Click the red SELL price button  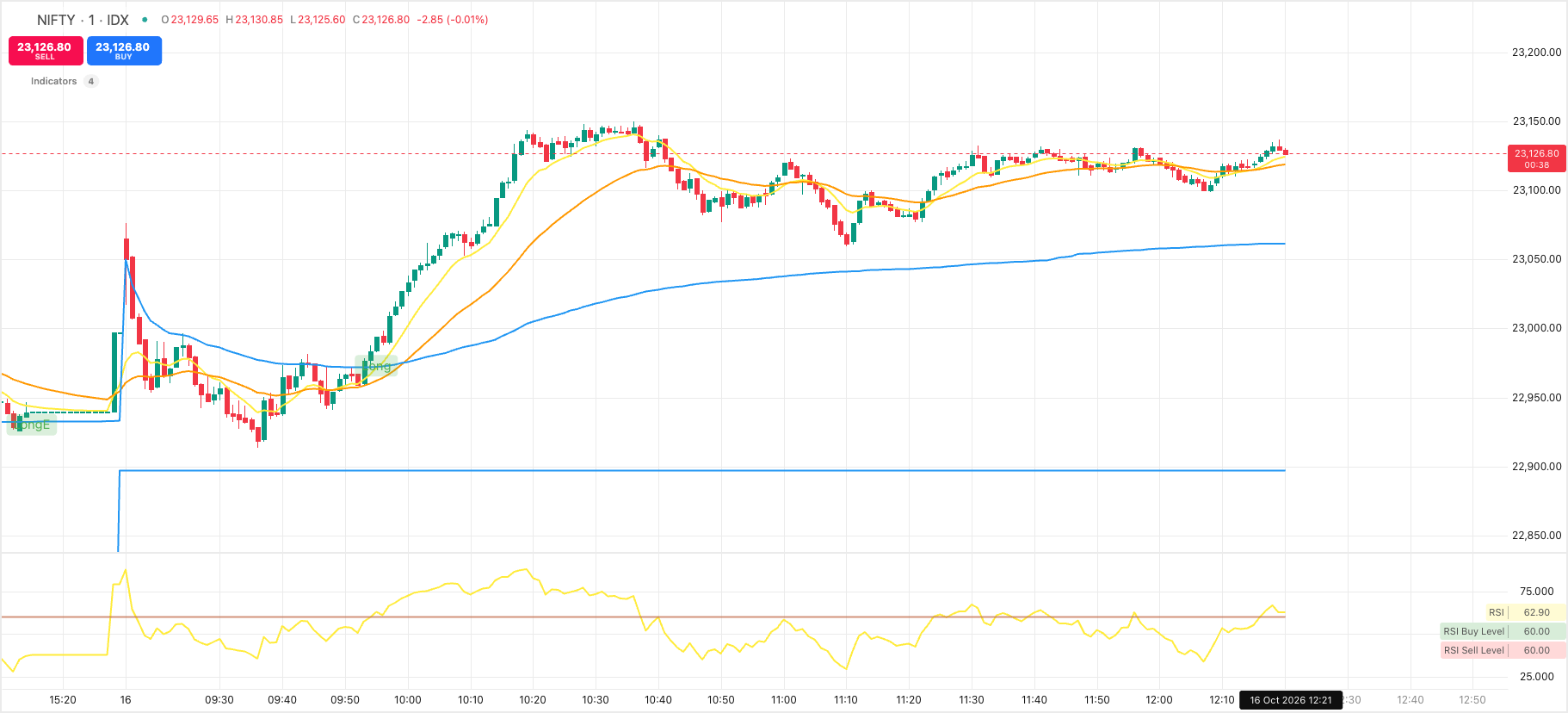pyautogui.click(x=46, y=51)
